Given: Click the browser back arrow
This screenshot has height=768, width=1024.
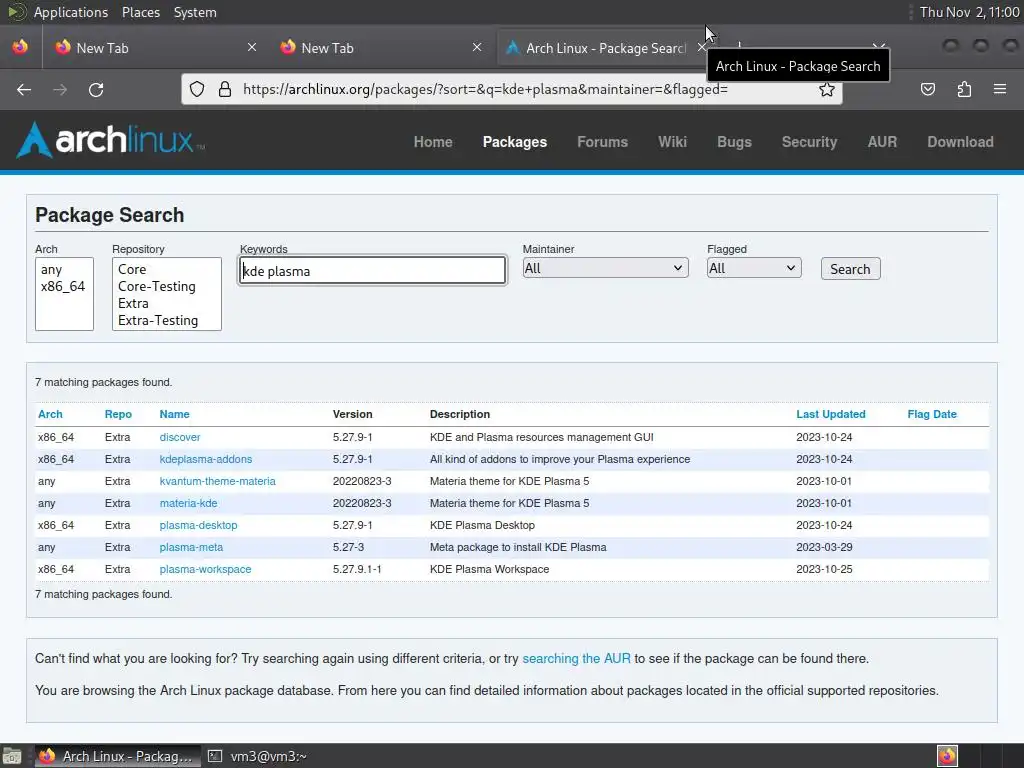Looking at the screenshot, I should [x=24, y=89].
